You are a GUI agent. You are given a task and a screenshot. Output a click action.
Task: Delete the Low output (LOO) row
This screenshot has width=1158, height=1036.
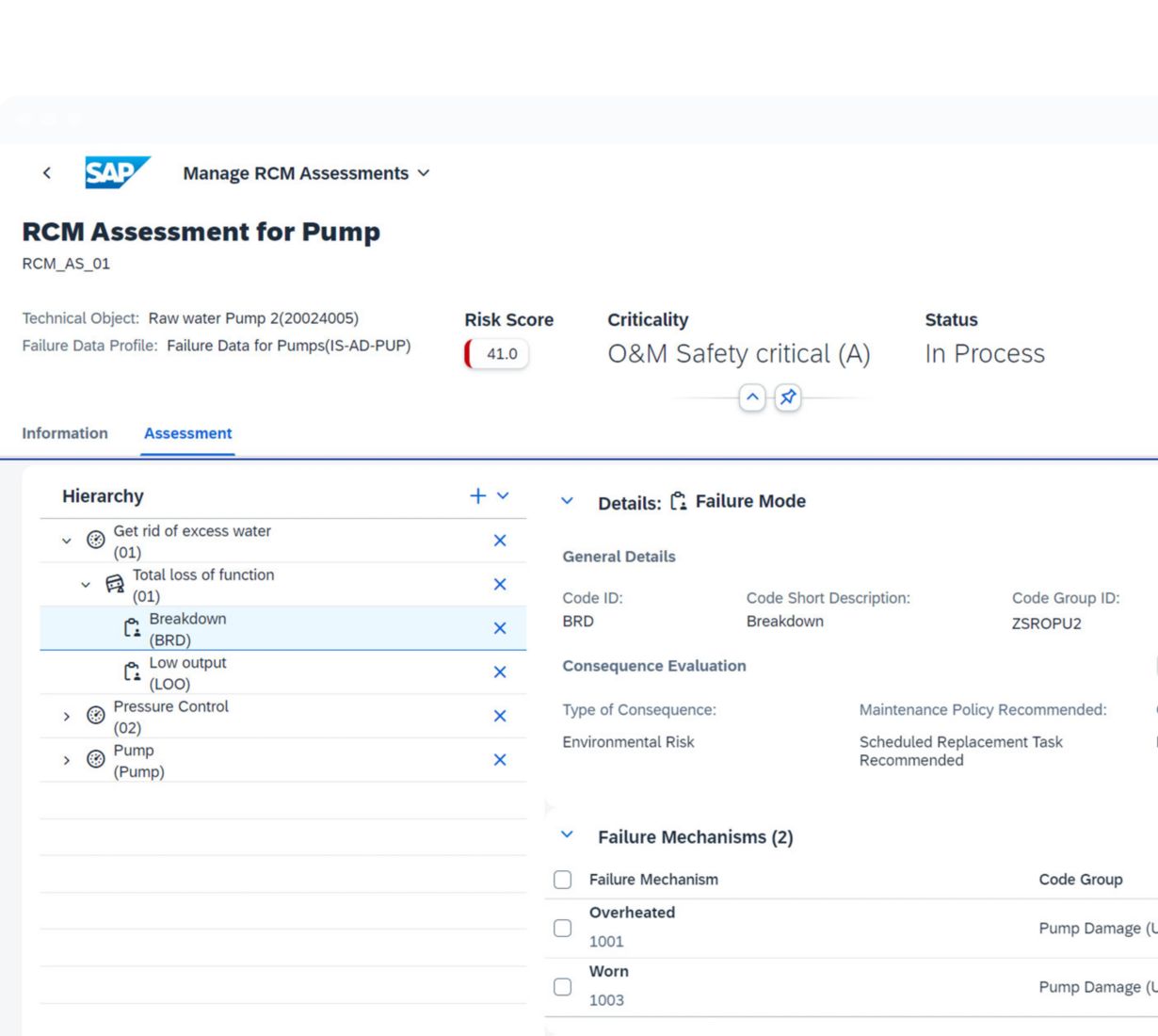tap(500, 672)
